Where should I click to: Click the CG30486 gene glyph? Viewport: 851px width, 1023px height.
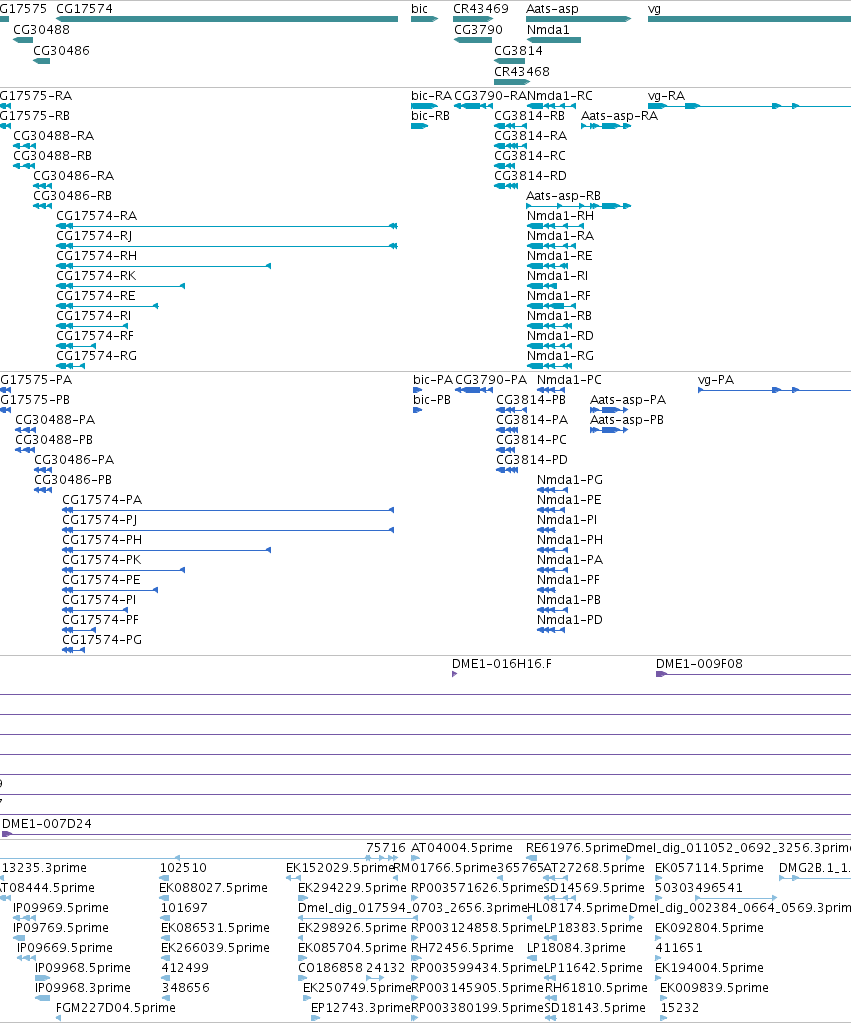click(x=42, y=61)
